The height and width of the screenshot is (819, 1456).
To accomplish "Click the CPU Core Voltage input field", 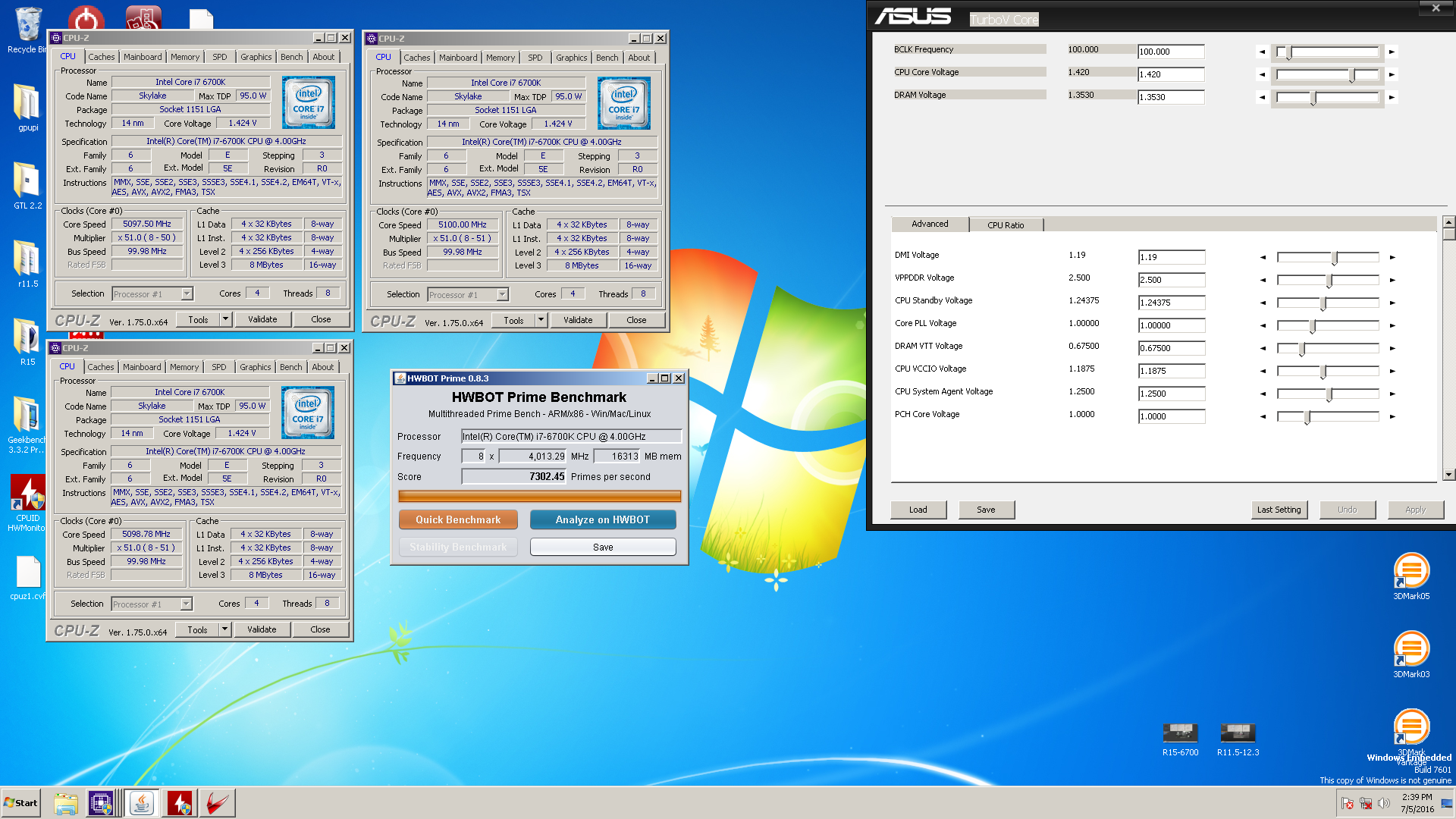I will (x=1172, y=74).
